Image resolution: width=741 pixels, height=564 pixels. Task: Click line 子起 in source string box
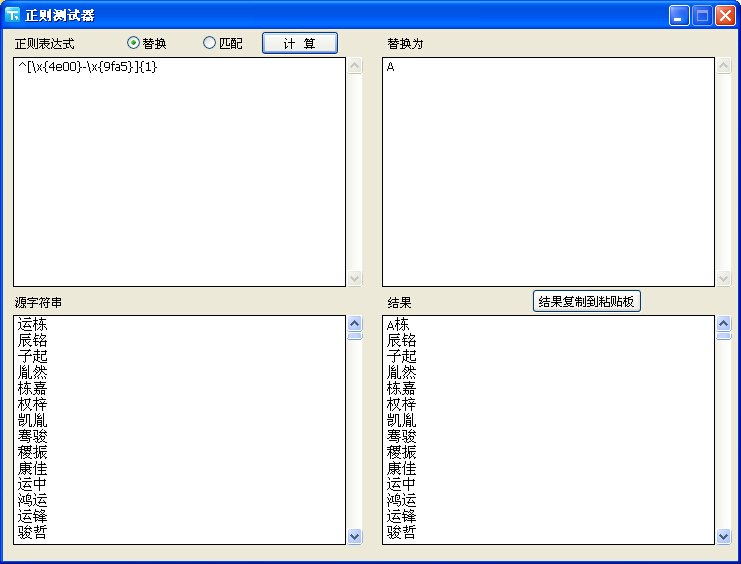(x=33, y=356)
